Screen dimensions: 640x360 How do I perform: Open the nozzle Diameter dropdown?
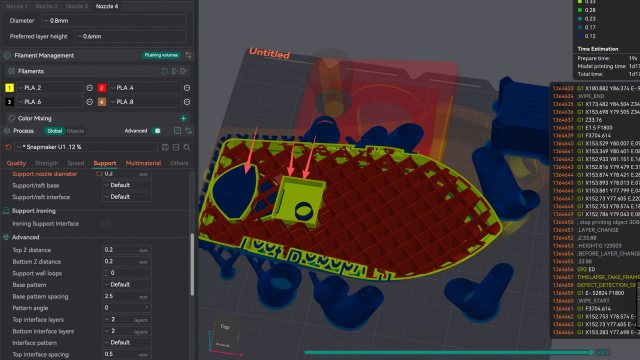pos(114,20)
